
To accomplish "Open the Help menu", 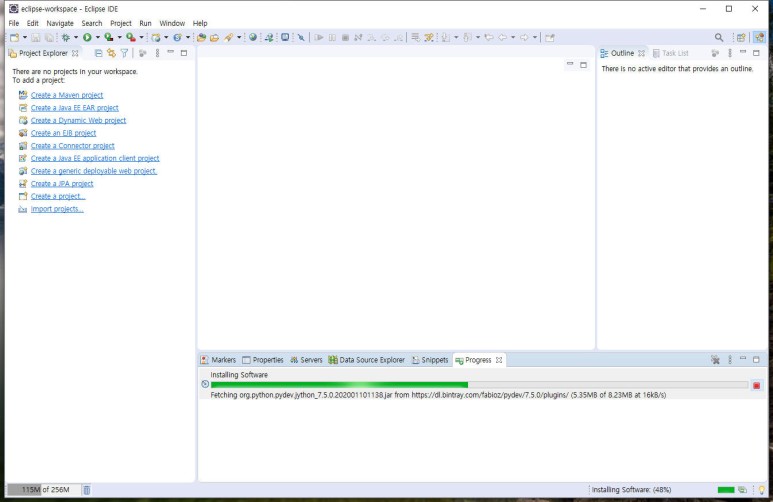I will [200, 23].
